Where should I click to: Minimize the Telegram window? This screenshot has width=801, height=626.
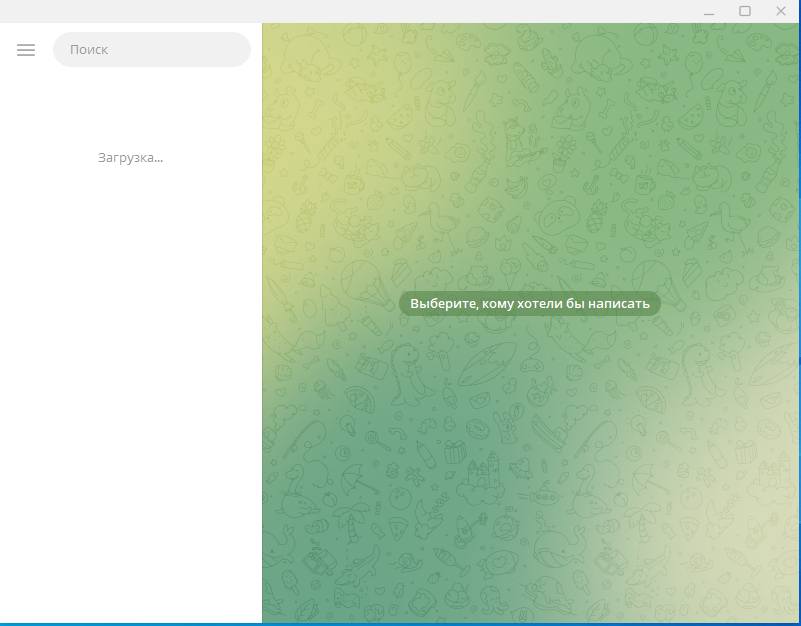tap(709, 11)
